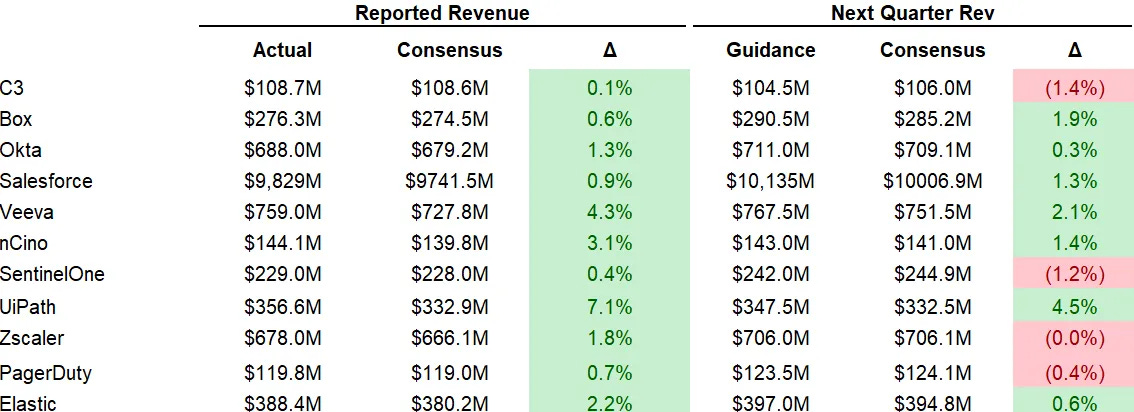Select the Okta row label
1134x412 pixels.
(21, 150)
